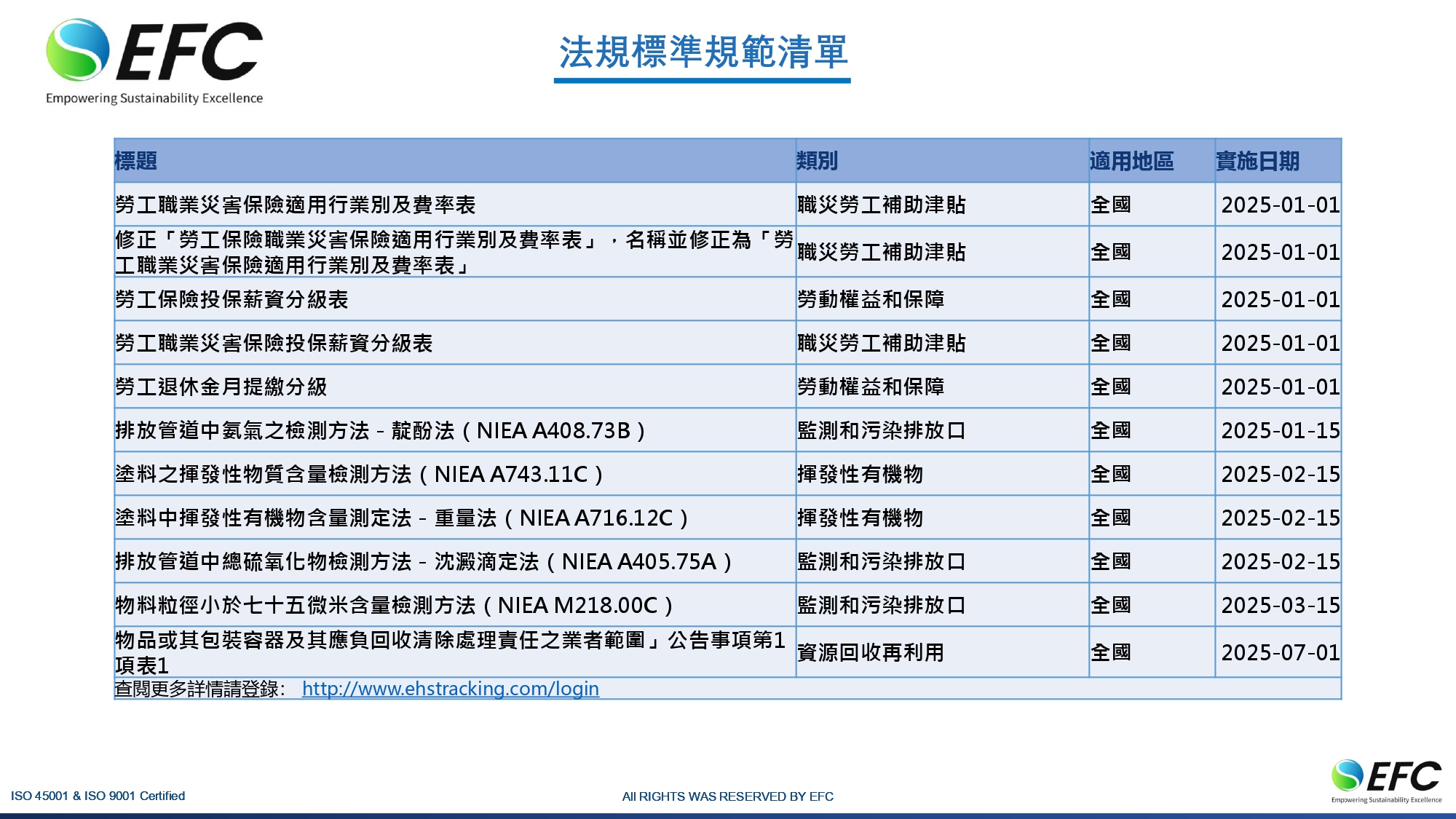
Task: Click 監測和污染排放口 in the A408.73B row
Action: pyautogui.click(x=881, y=430)
